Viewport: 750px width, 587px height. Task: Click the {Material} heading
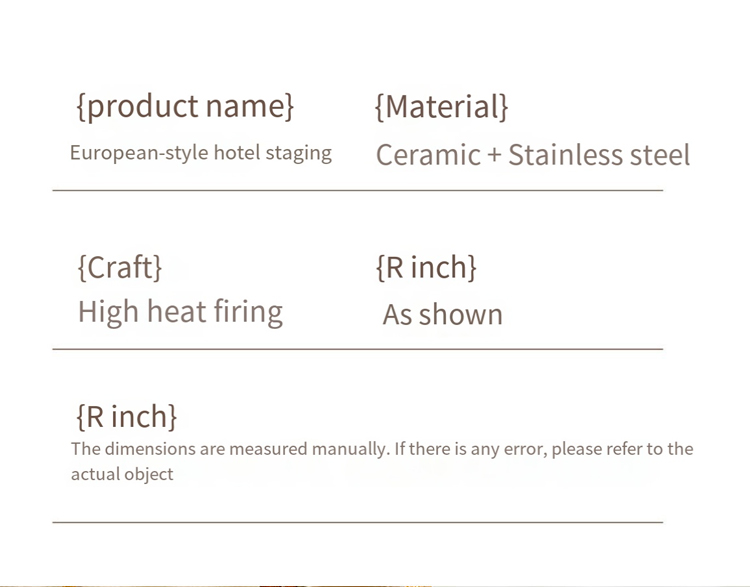click(441, 106)
